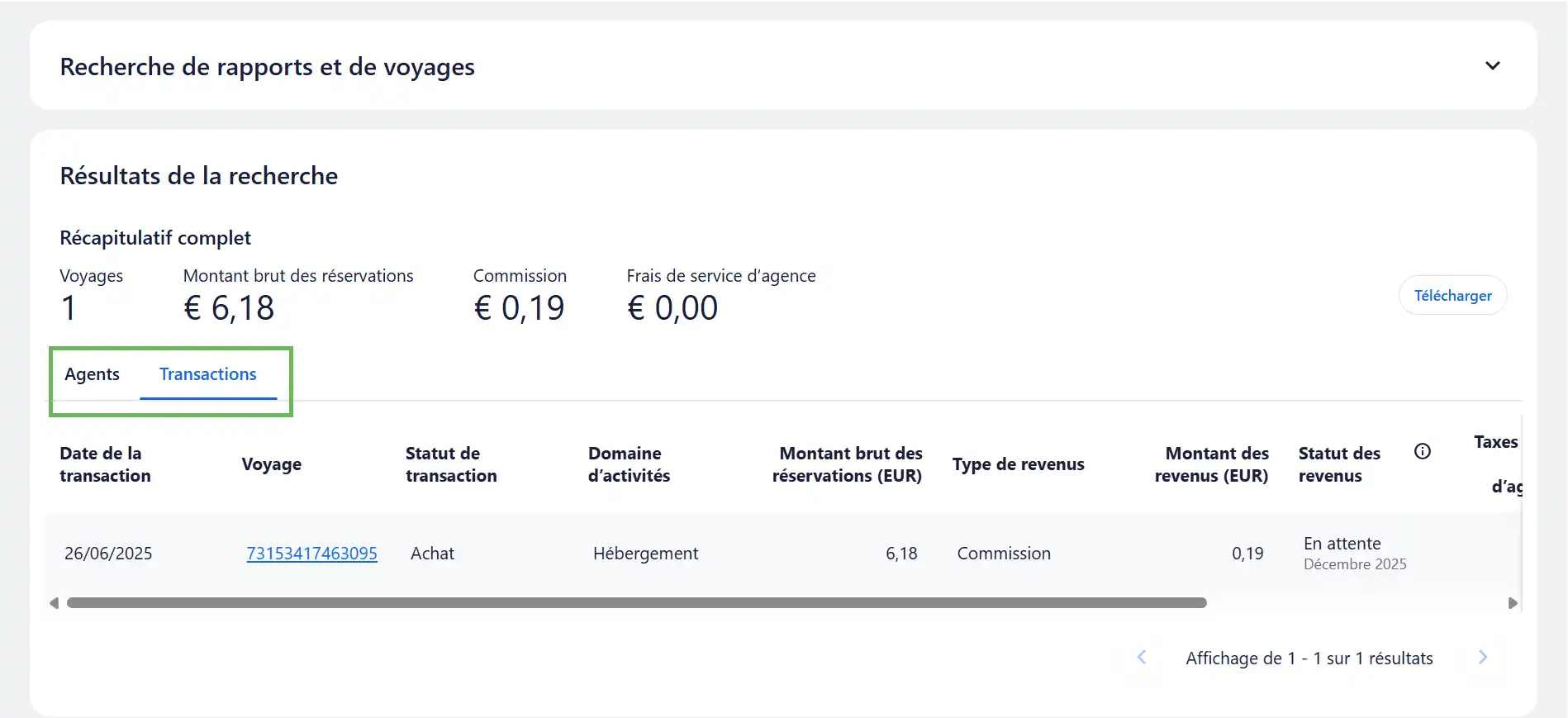The image size is (1568, 718).
Task: Click the scrollbar's right arrow
Action: [1513, 603]
